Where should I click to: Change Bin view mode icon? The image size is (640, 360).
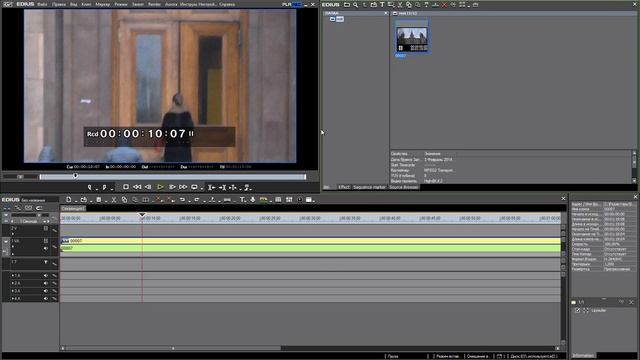[462, 5]
